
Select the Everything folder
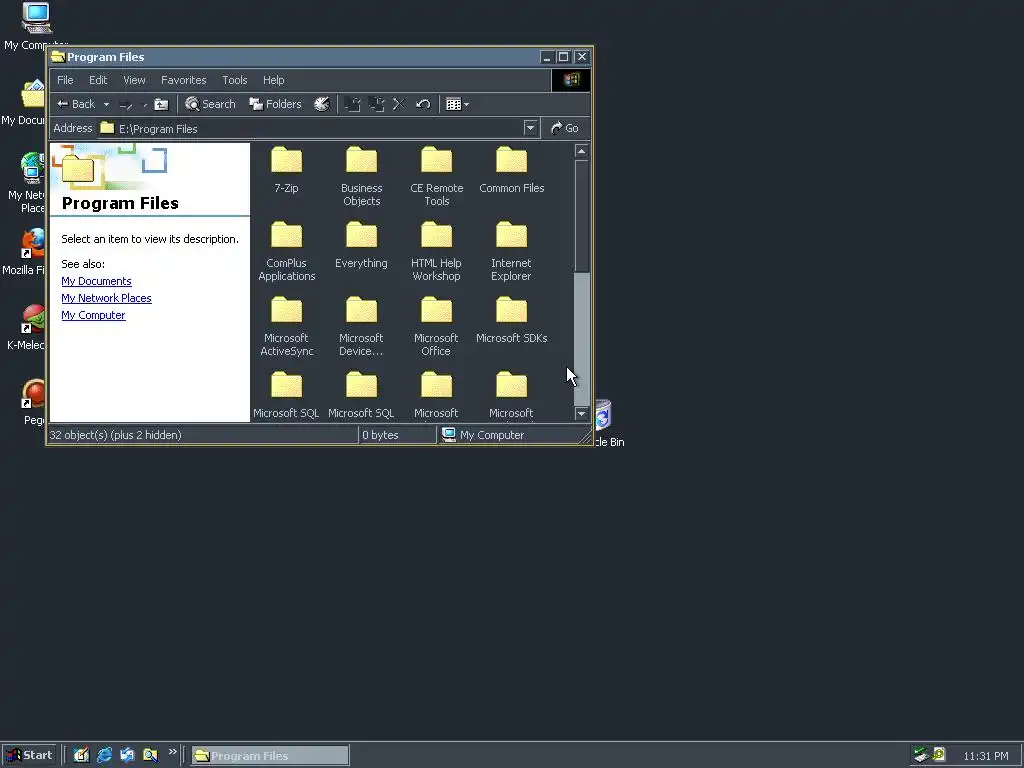point(361,246)
